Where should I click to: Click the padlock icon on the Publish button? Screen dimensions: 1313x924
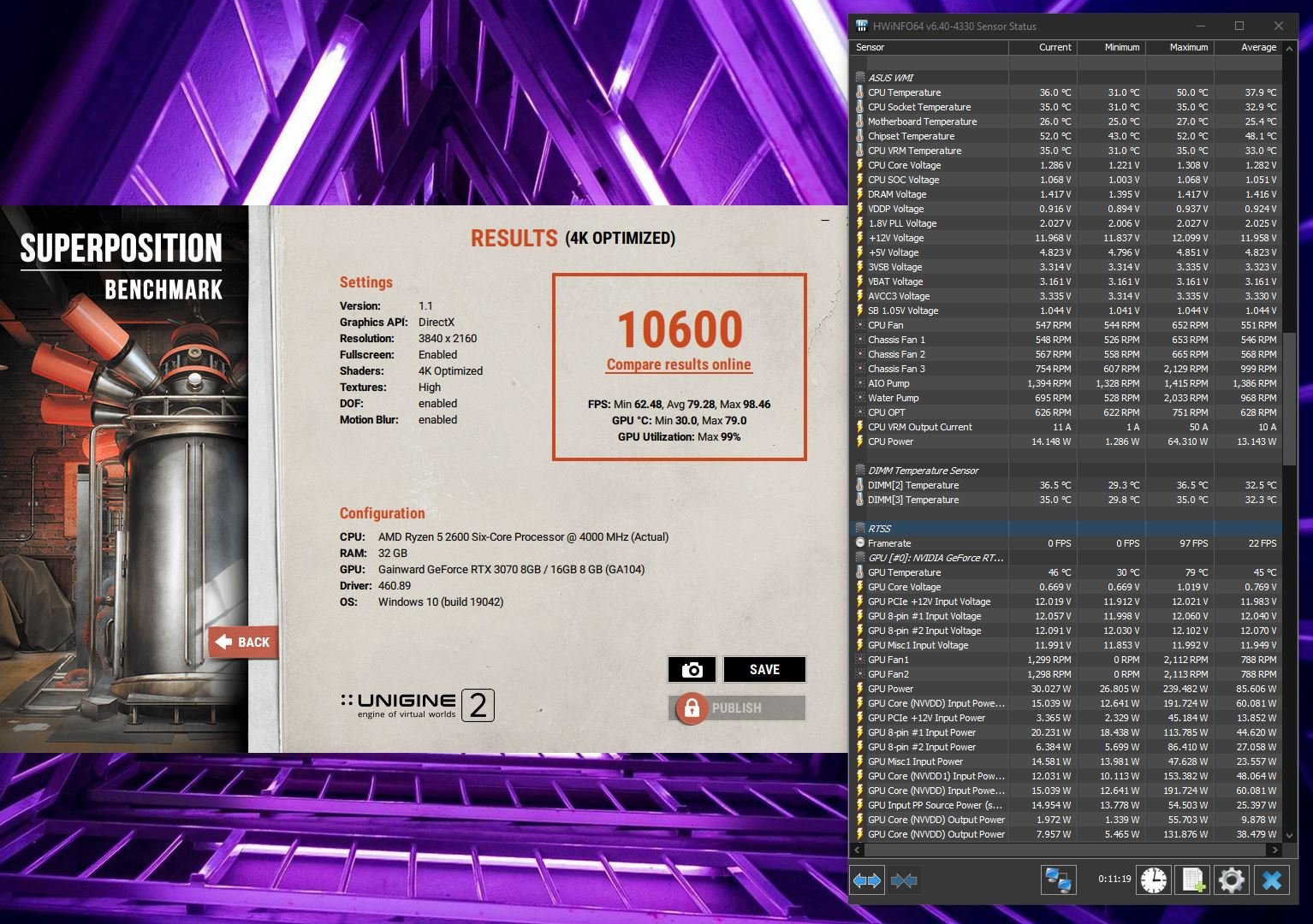click(x=692, y=708)
